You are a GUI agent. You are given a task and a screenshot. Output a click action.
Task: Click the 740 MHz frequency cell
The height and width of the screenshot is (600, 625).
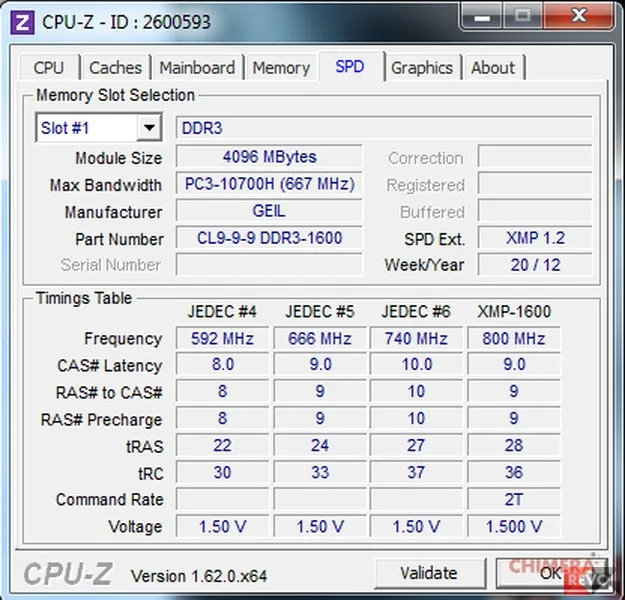click(416, 338)
